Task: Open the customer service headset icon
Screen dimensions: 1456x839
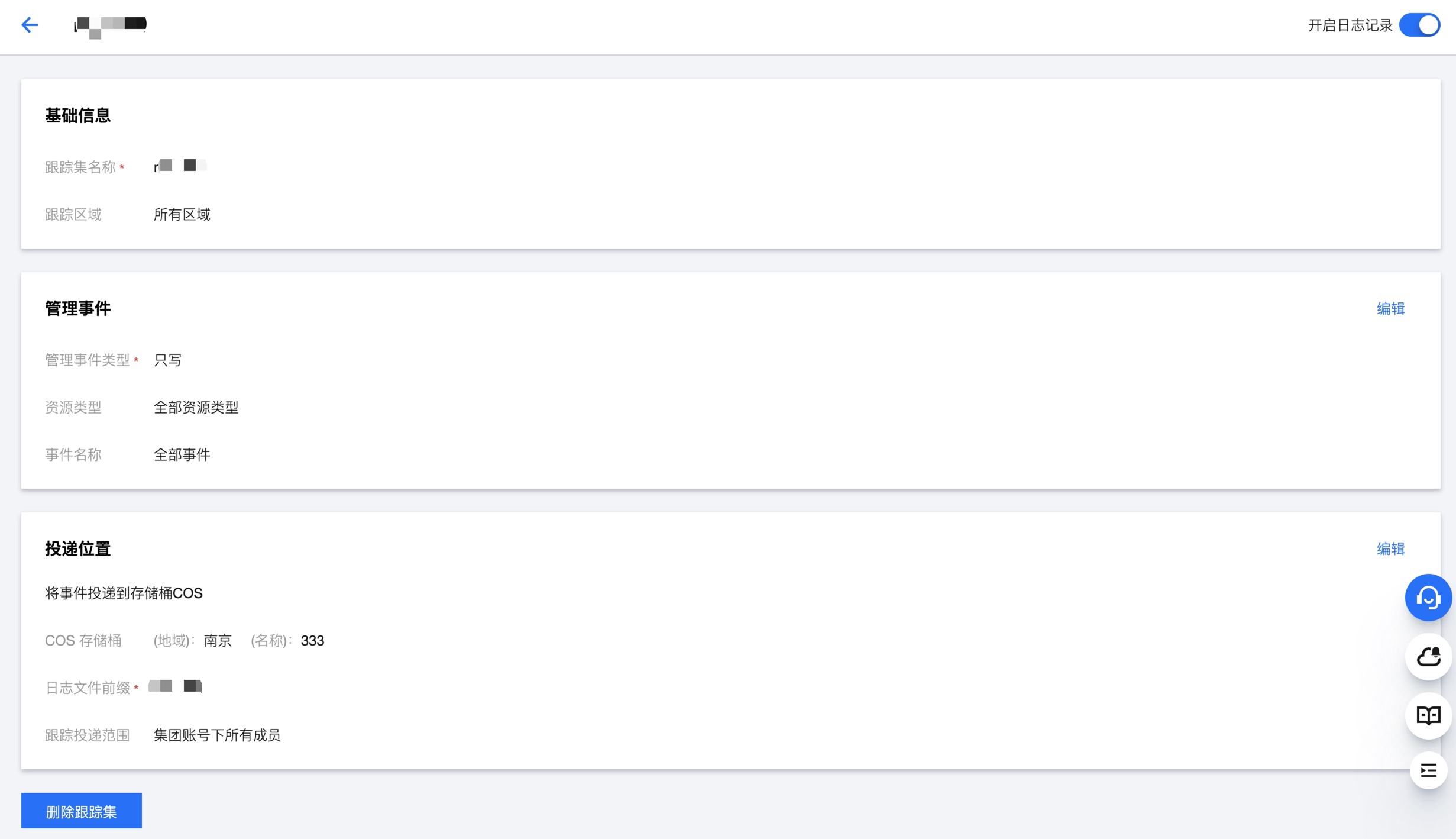Action: pyautogui.click(x=1428, y=598)
